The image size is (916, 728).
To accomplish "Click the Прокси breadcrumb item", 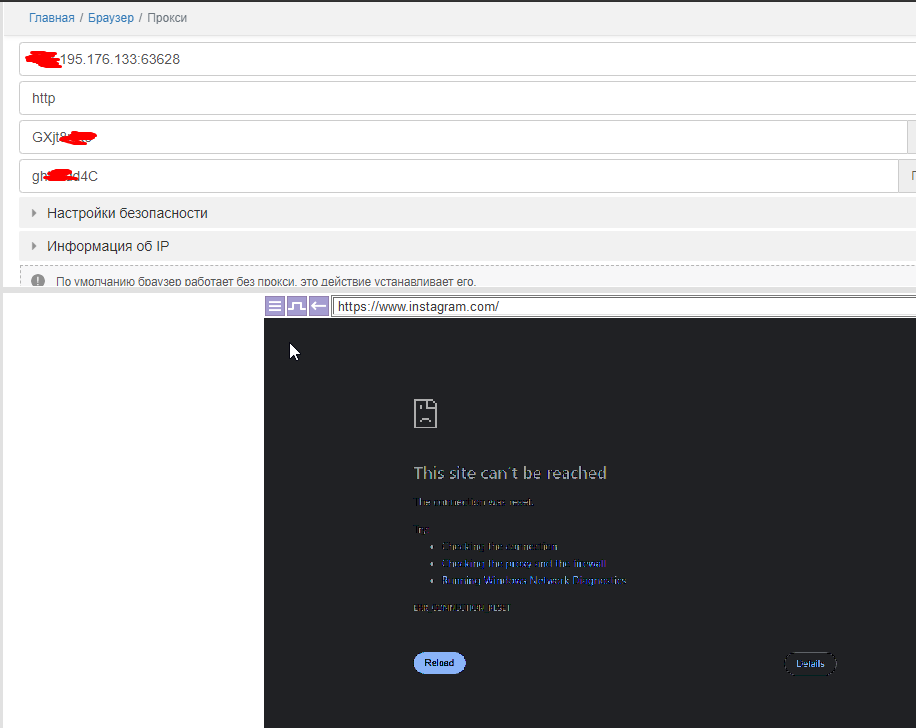I will tap(167, 18).
